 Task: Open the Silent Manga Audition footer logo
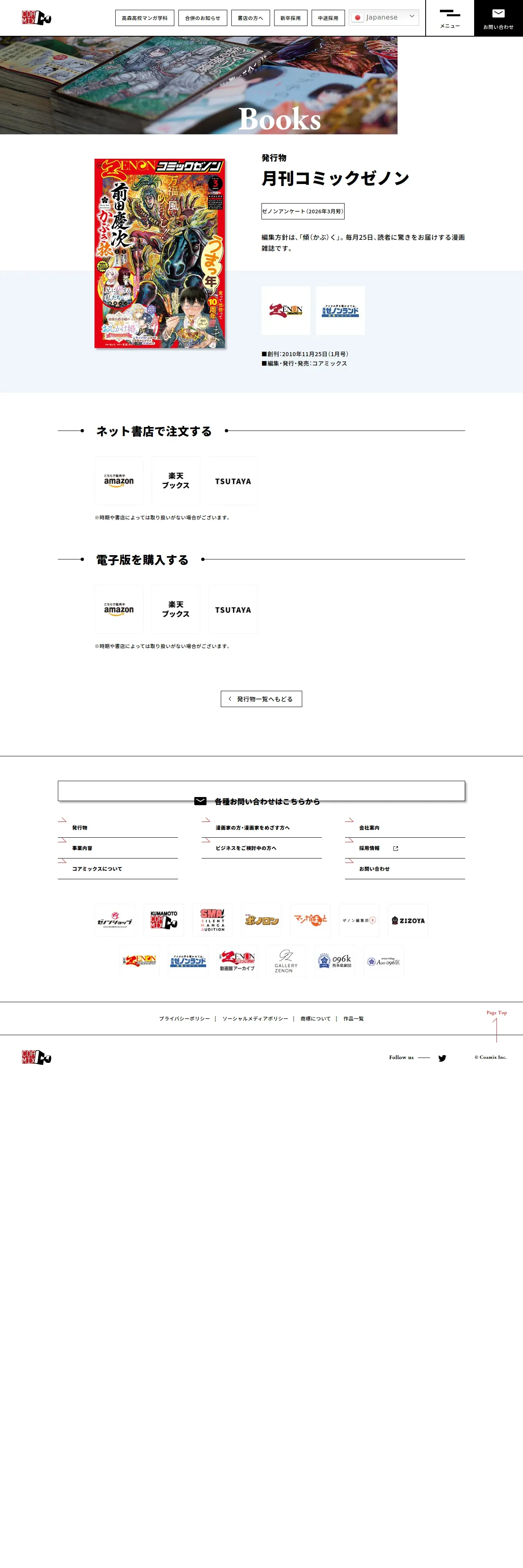[x=213, y=920]
